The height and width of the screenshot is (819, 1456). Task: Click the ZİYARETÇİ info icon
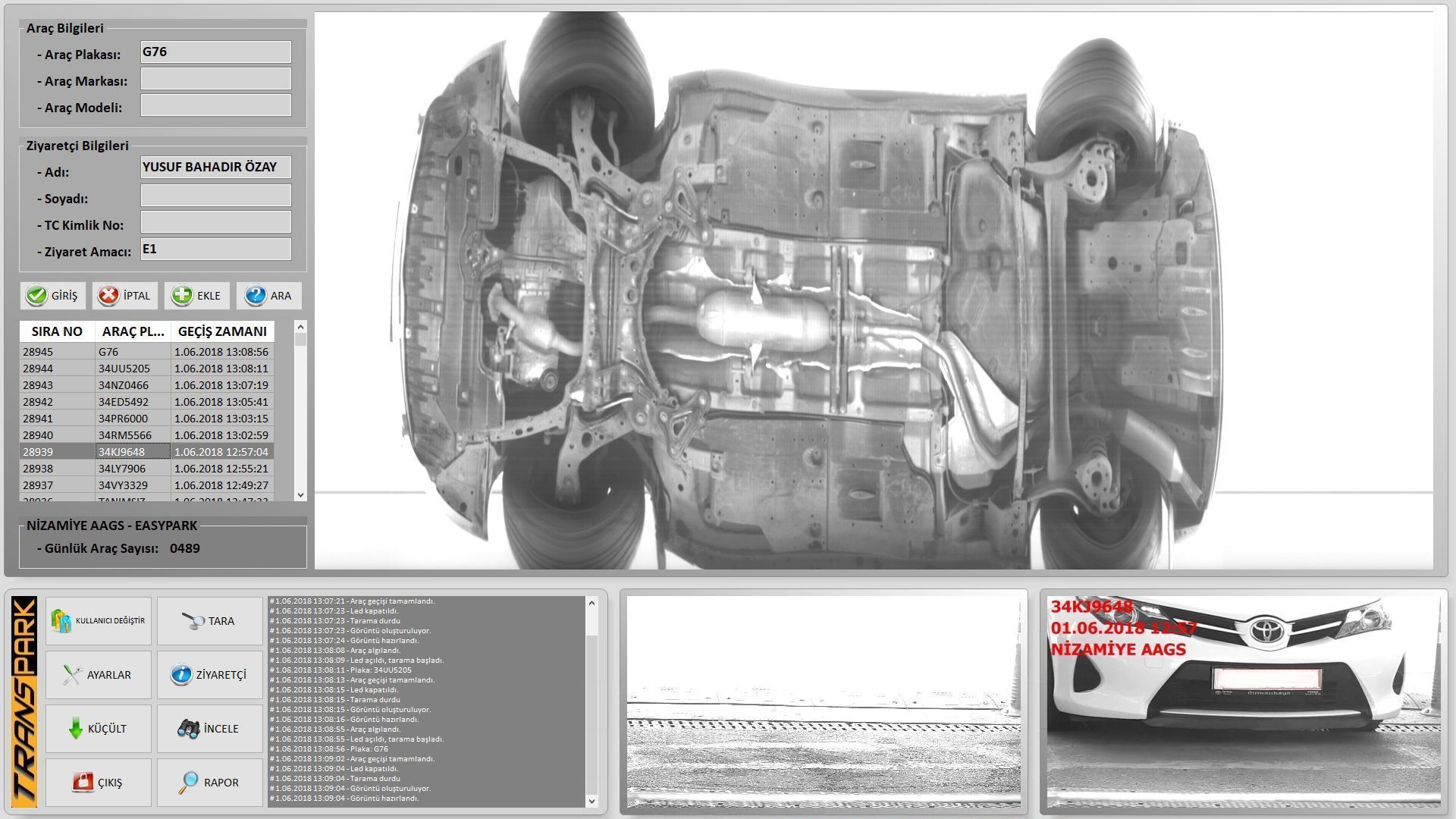[x=181, y=675]
